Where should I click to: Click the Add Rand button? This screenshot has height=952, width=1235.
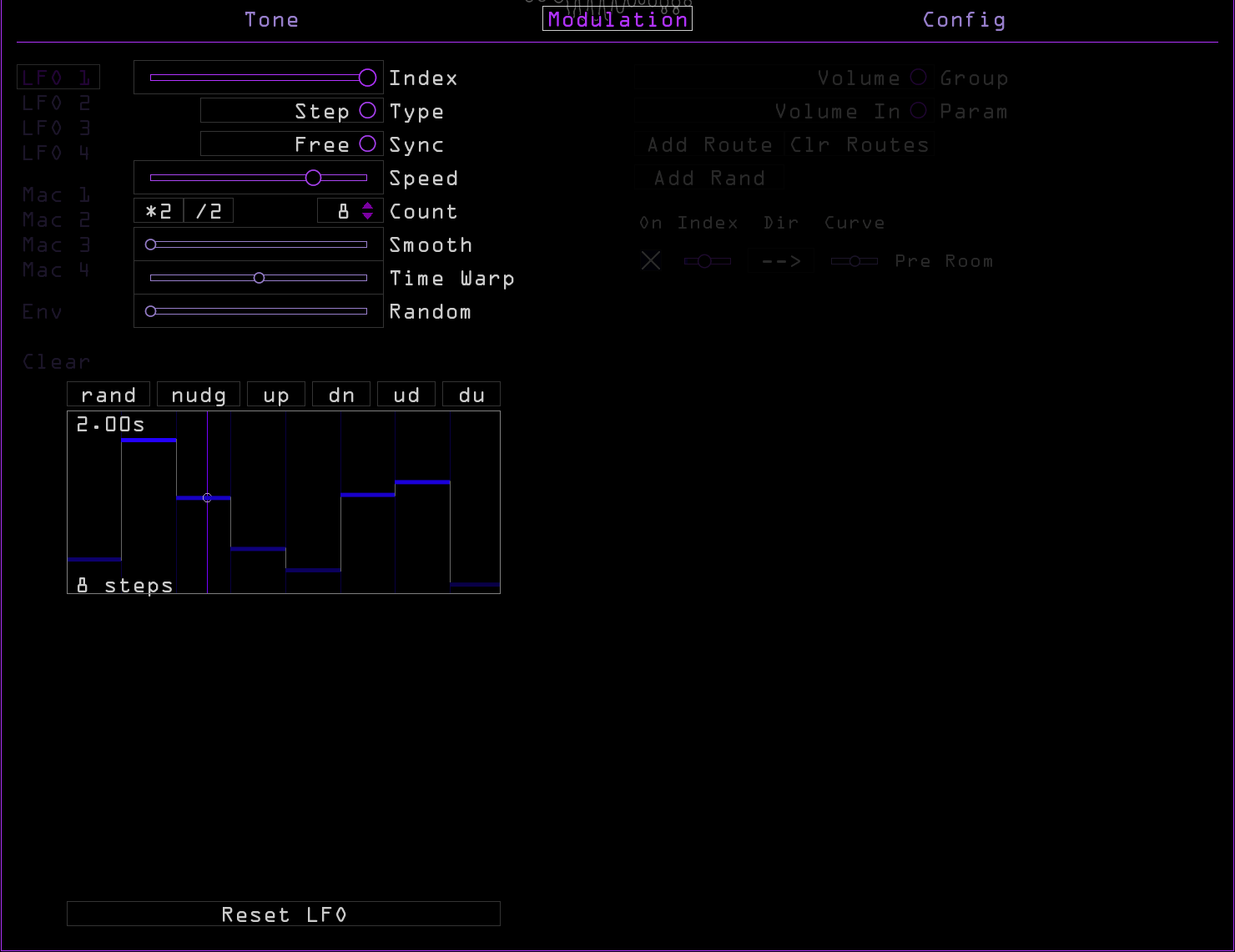pyautogui.click(x=709, y=178)
